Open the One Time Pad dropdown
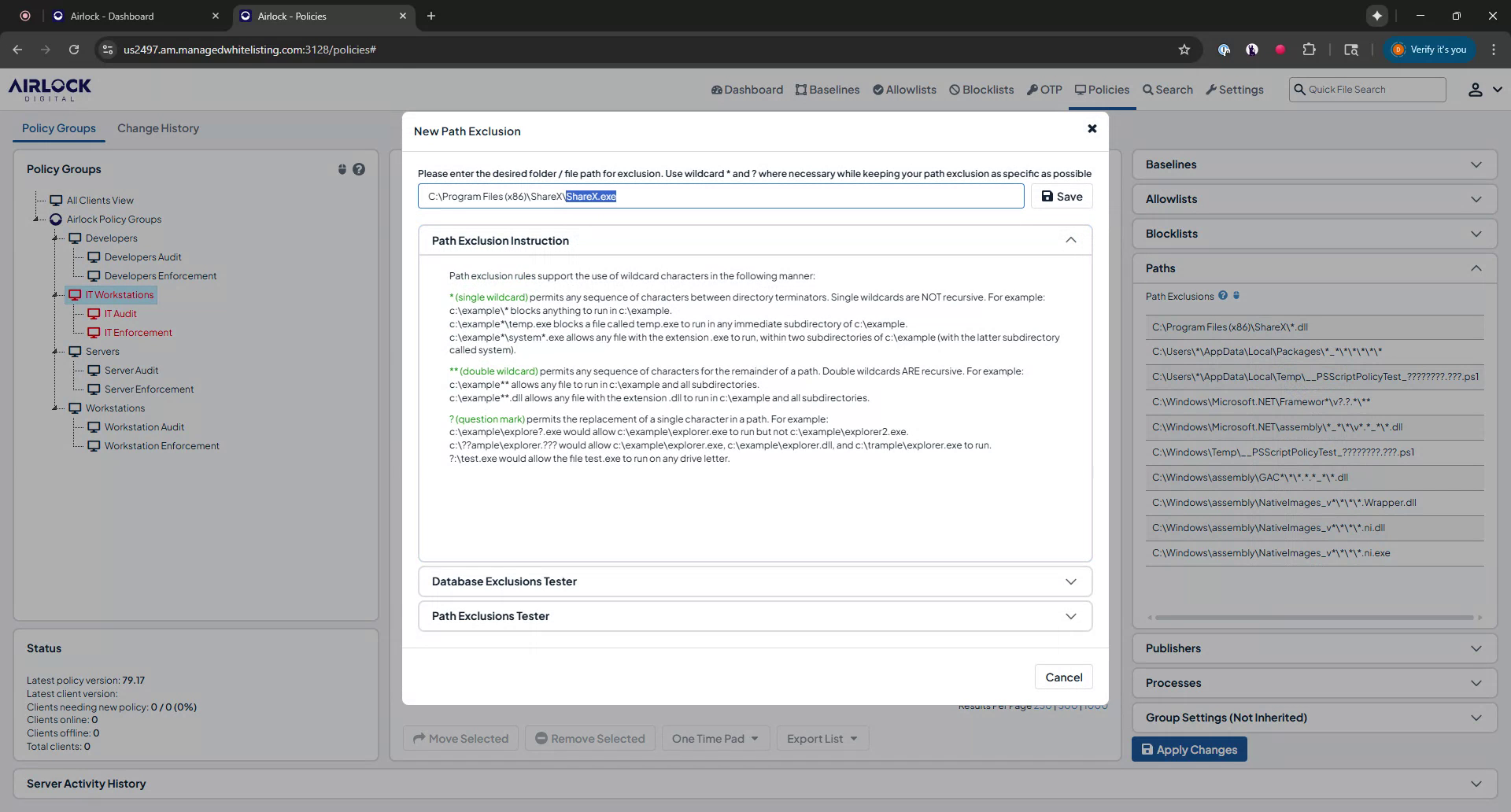 tap(715, 738)
